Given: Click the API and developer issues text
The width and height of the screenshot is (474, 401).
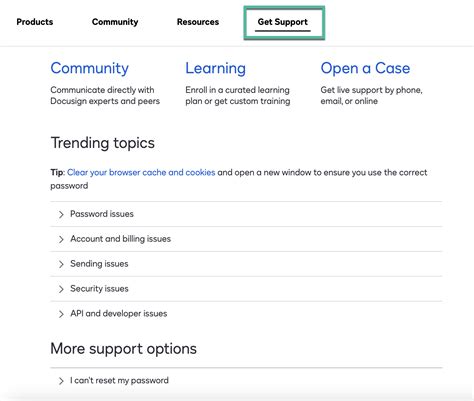Looking at the screenshot, I should point(118,313).
